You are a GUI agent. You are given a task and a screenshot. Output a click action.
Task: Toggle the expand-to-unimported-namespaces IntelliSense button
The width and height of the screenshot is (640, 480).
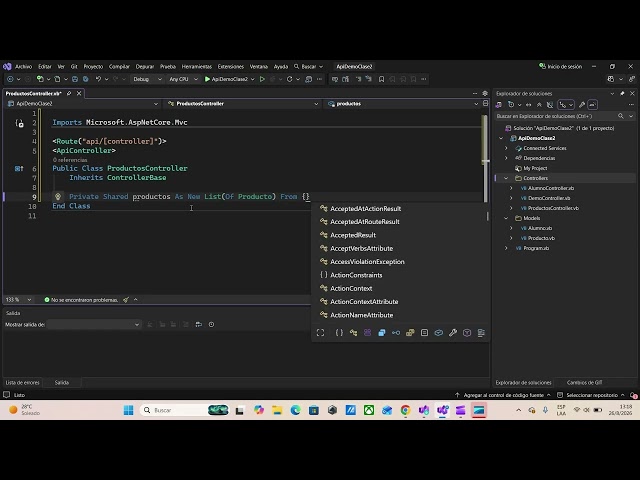(320, 333)
